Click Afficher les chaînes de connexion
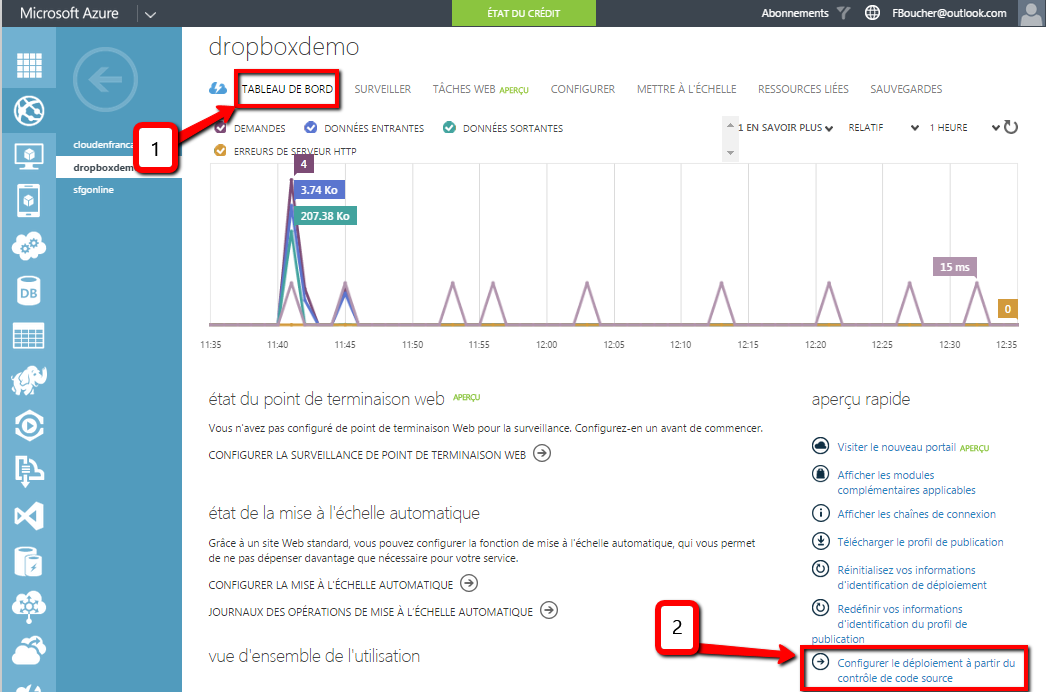This screenshot has height=692, width=1046. click(917, 514)
